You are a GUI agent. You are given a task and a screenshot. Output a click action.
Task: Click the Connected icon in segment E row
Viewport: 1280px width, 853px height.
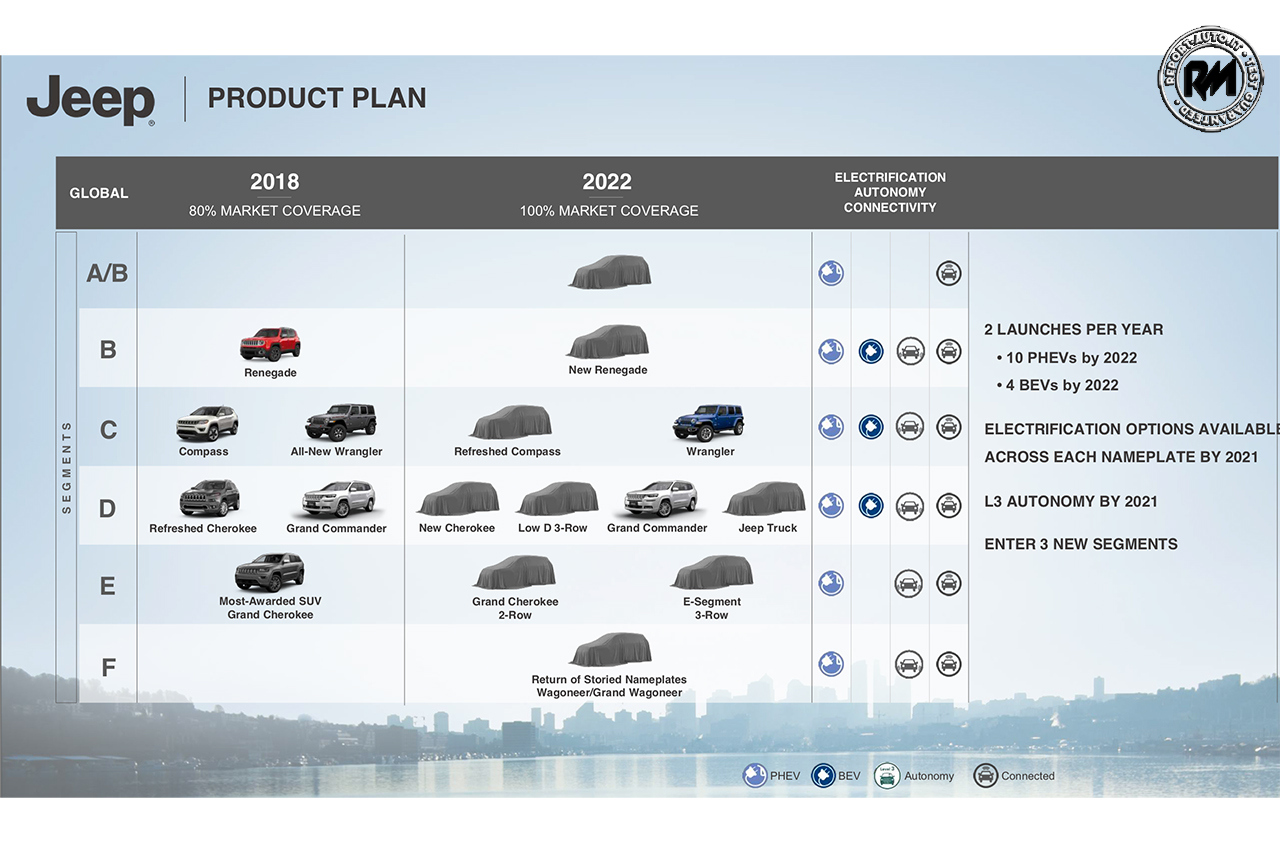tap(948, 583)
